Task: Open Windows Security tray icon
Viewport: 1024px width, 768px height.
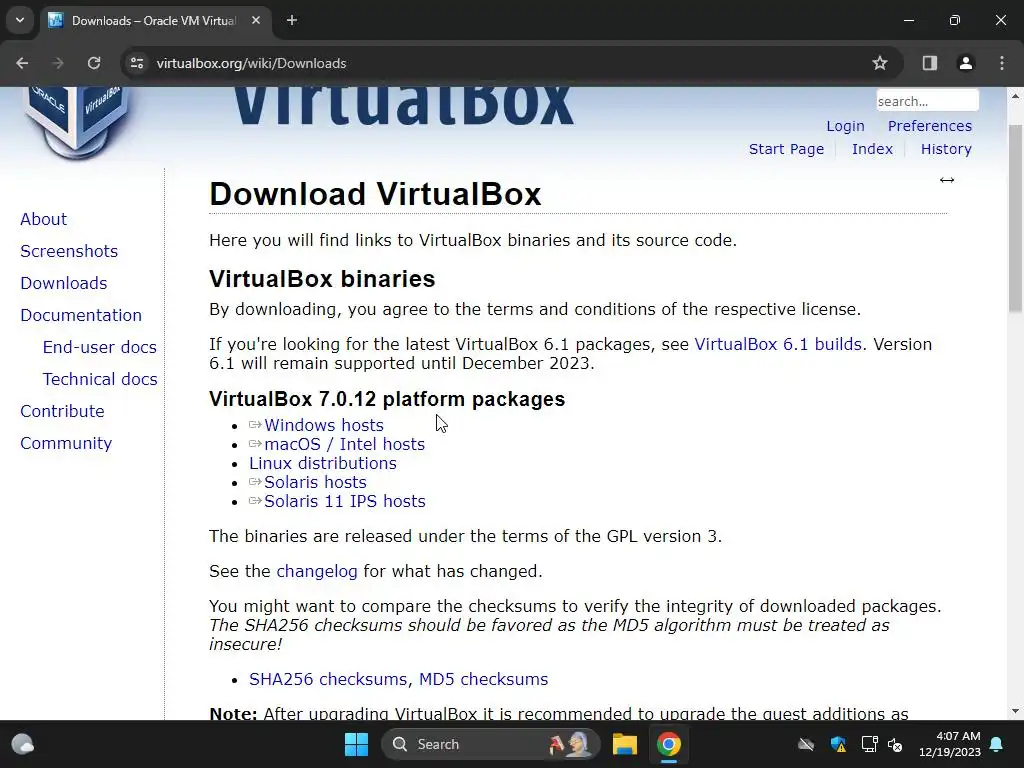Action: [x=838, y=744]
